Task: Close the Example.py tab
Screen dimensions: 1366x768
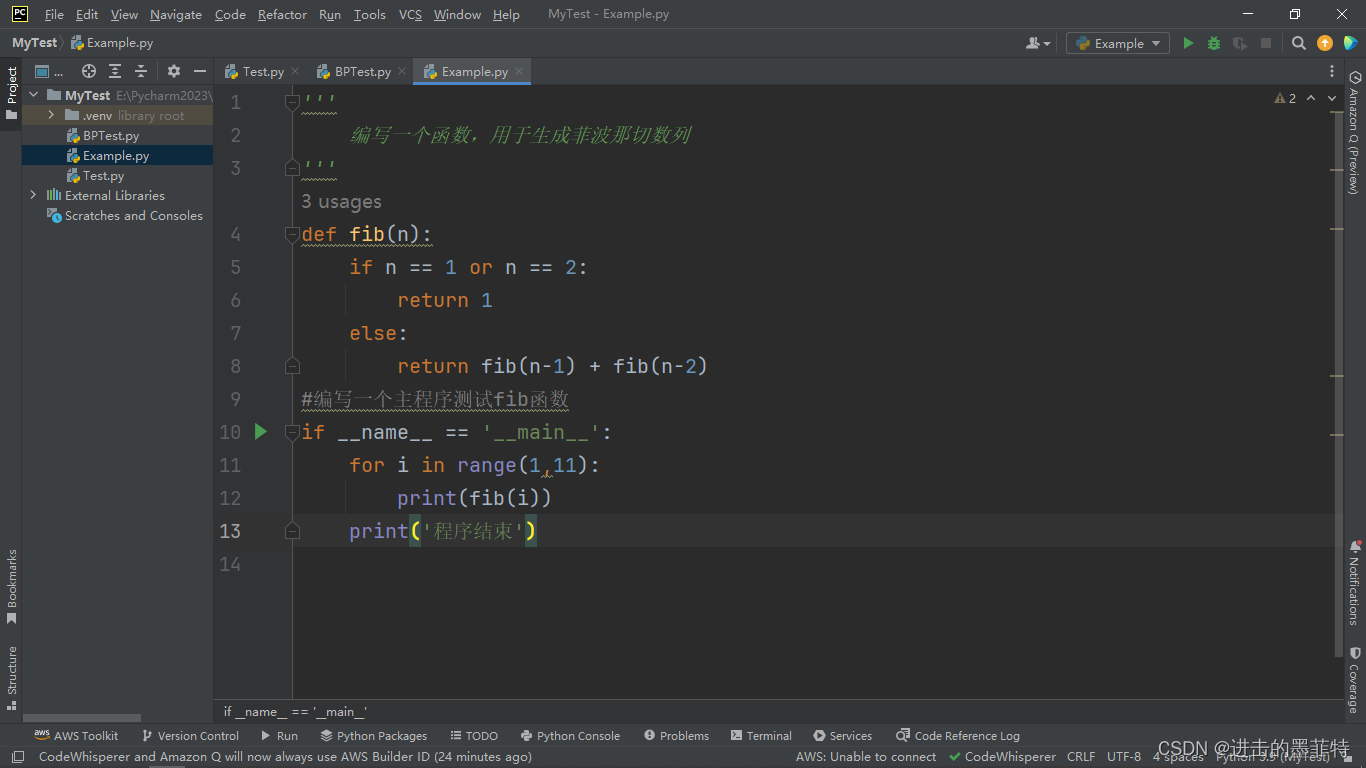Action: [519, 72]
